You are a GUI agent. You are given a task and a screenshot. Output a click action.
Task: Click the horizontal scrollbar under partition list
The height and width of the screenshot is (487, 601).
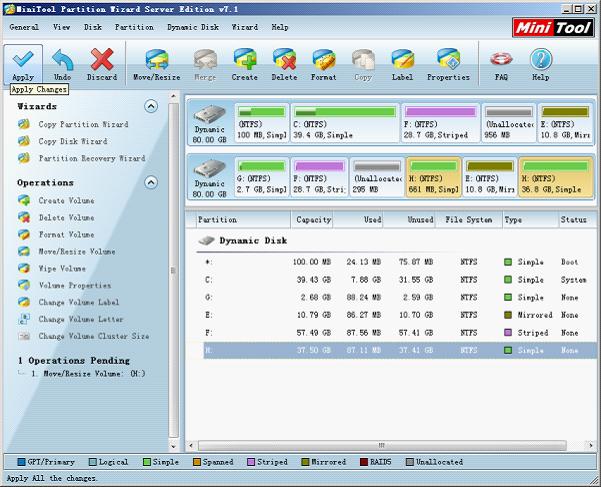[x=382, y=445]
